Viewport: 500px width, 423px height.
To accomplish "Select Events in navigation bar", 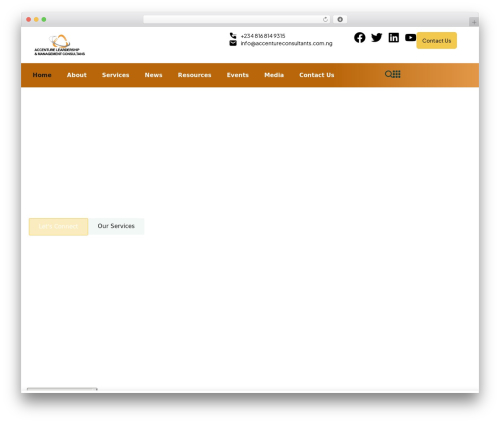I will point(238,75).
